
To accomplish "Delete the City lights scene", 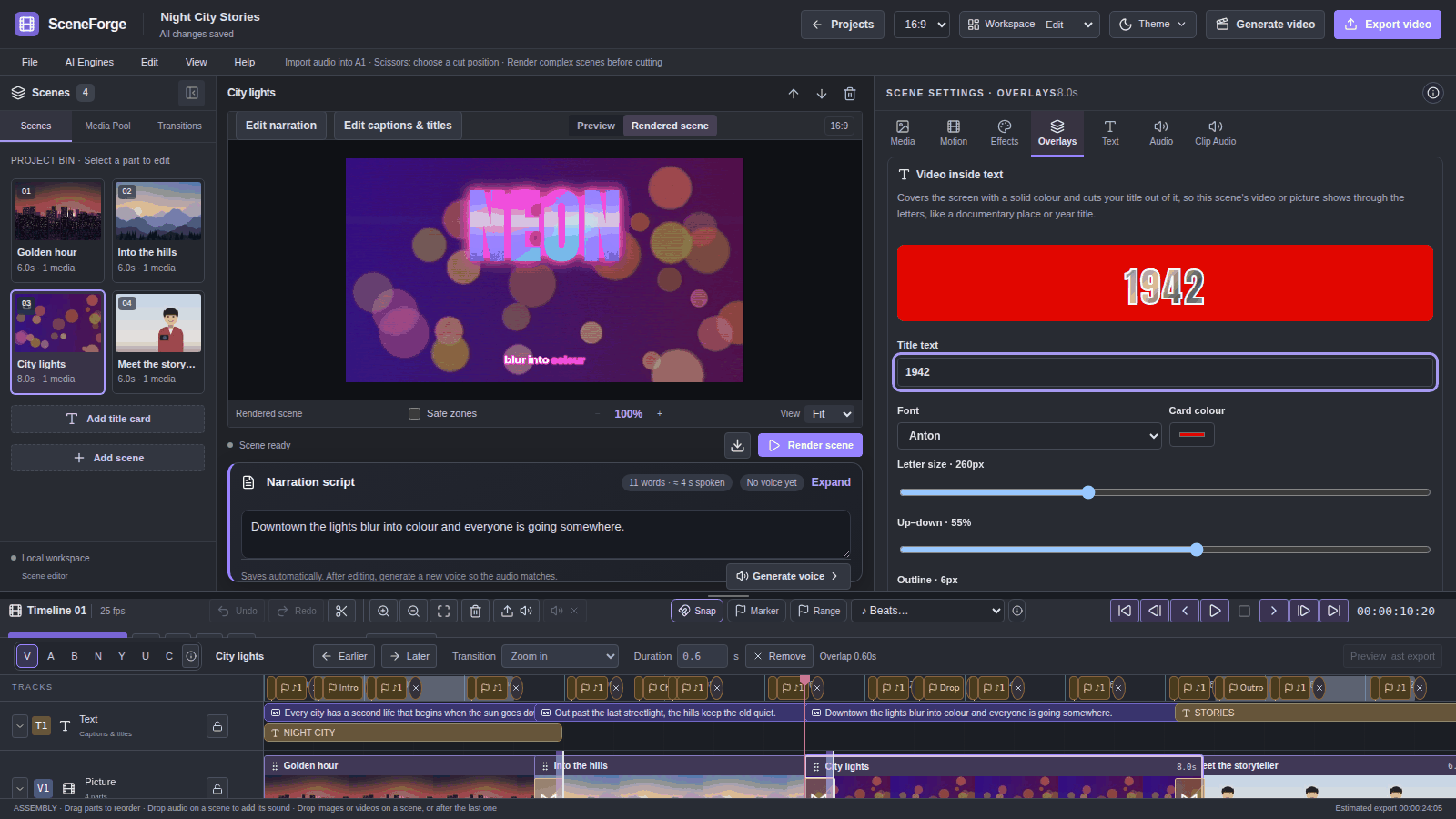I will pos(850,94).
